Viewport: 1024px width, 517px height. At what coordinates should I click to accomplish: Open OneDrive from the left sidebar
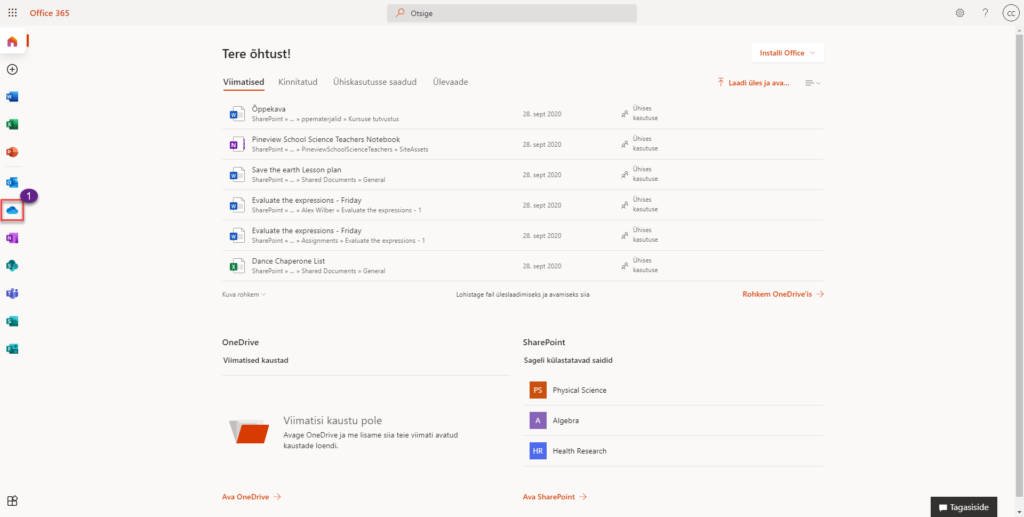coord(13,211)
